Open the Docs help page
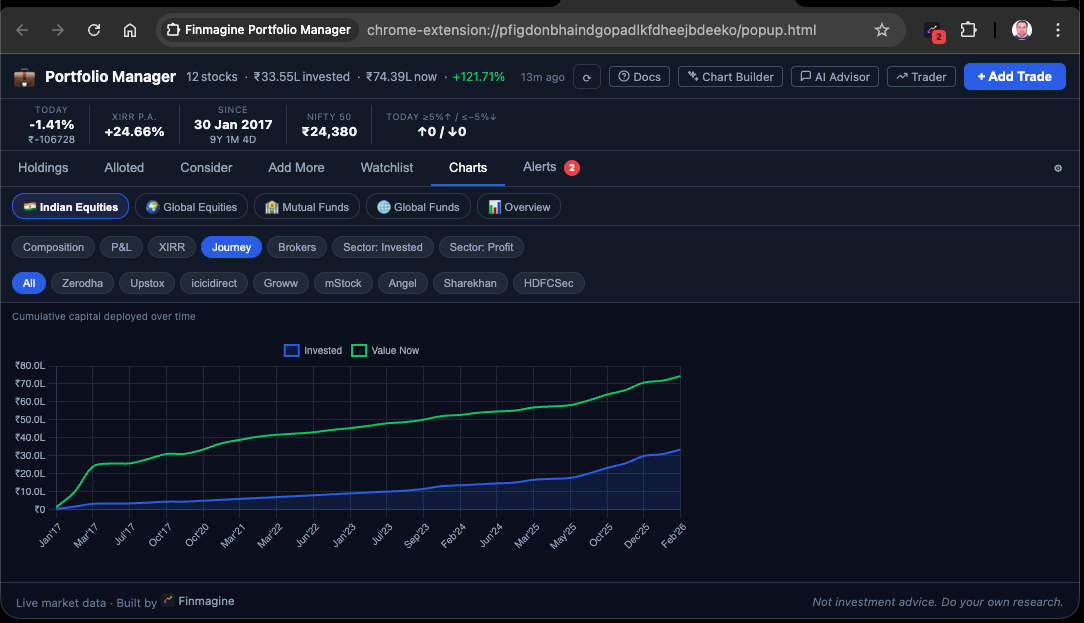Screen dimensions: 1084x623 (639, 76)
